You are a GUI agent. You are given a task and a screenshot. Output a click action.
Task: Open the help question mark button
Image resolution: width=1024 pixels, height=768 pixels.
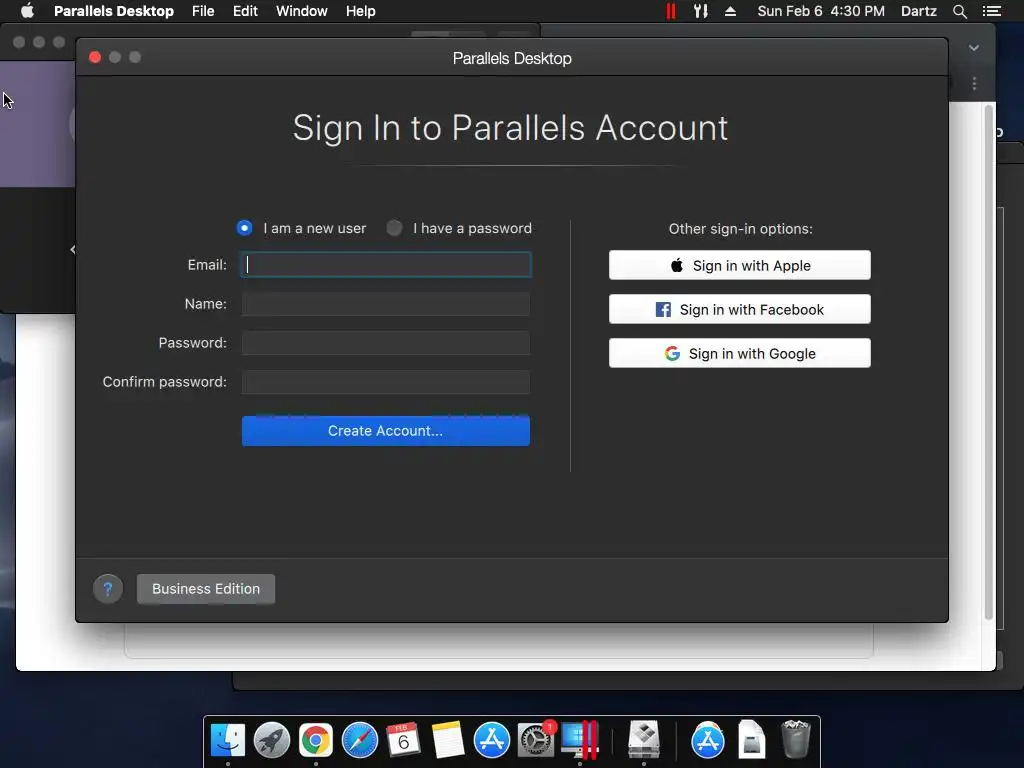(x=108, y=589)
